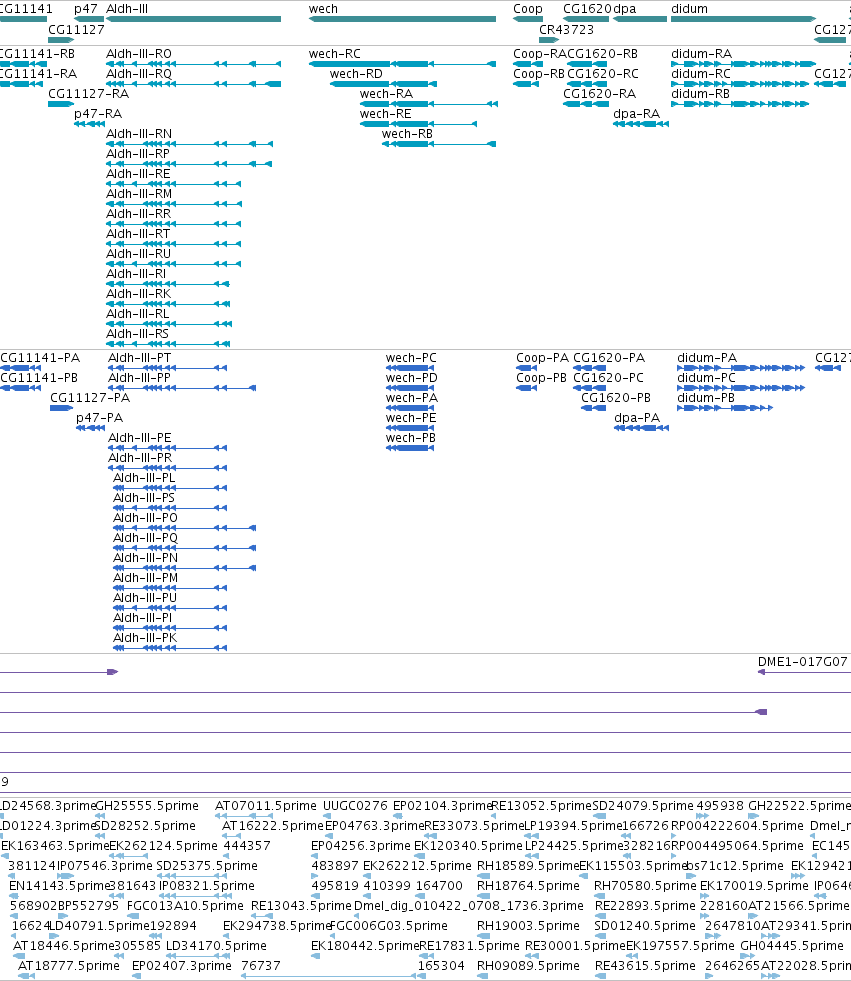This screenshot has width=851, height=981.
Task: Click protein wech-PB label
Action: tap(410, 438)
